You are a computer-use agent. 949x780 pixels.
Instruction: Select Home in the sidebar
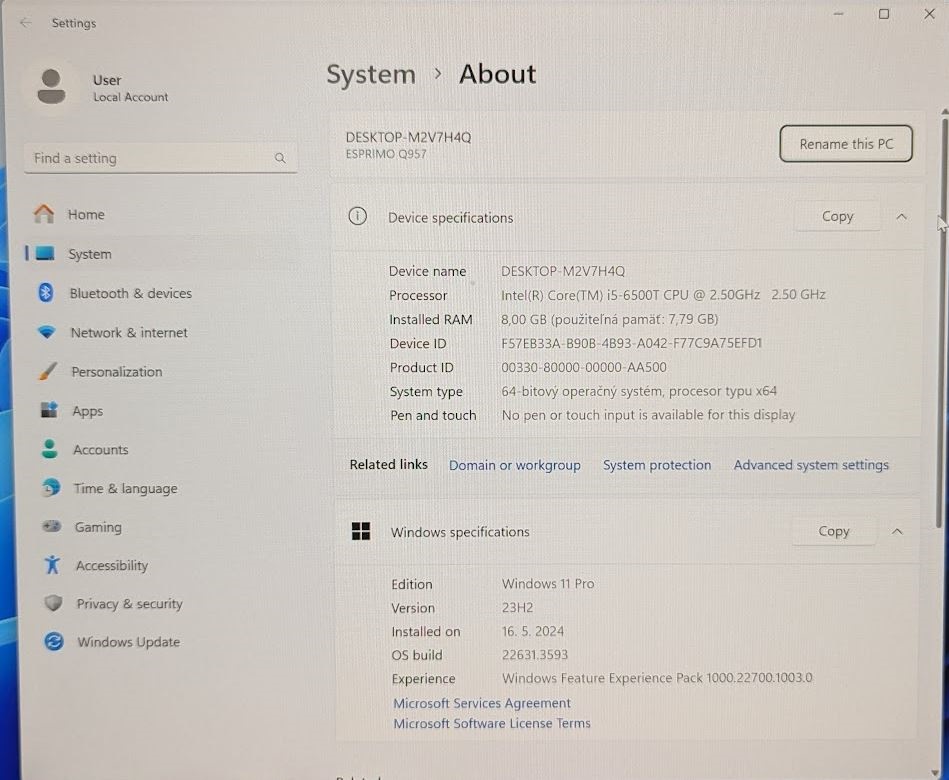point(85,214)
